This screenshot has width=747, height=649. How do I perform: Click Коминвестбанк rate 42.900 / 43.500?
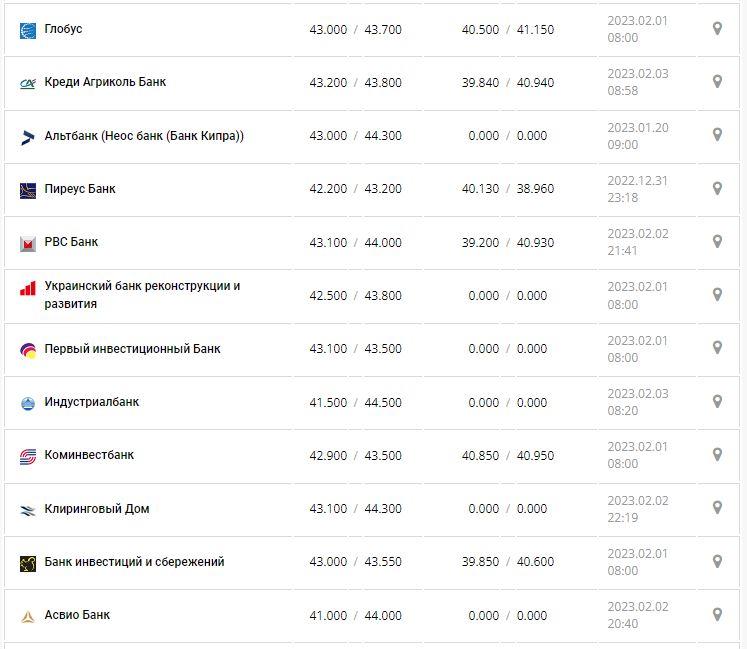point(355,456)
